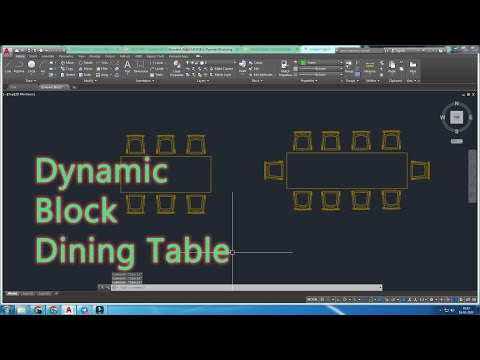Expand the Draw panel
Viewport: 480px width, 360px height.
tap(31, 81)
